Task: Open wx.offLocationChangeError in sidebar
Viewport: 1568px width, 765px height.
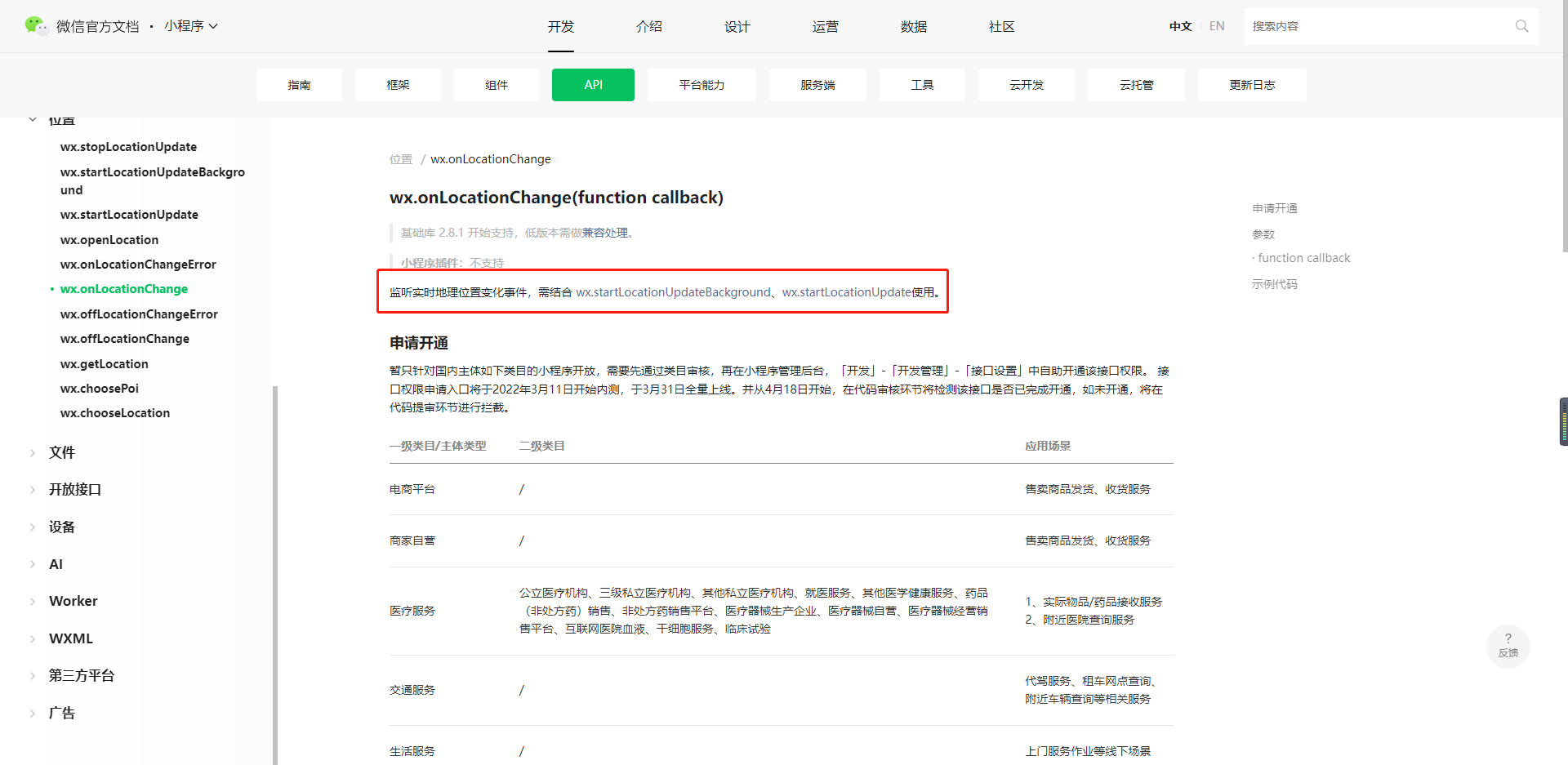Action: 139,314
